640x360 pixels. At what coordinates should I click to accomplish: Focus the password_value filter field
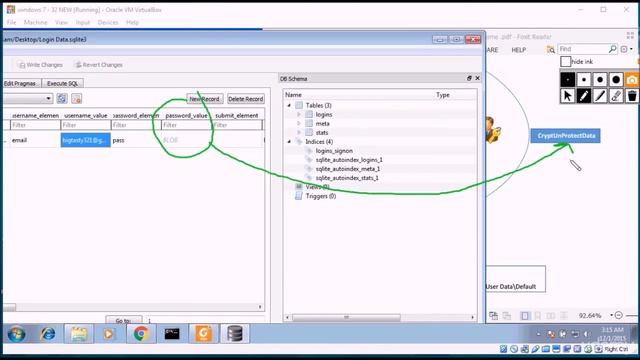[x=186, y=125]
